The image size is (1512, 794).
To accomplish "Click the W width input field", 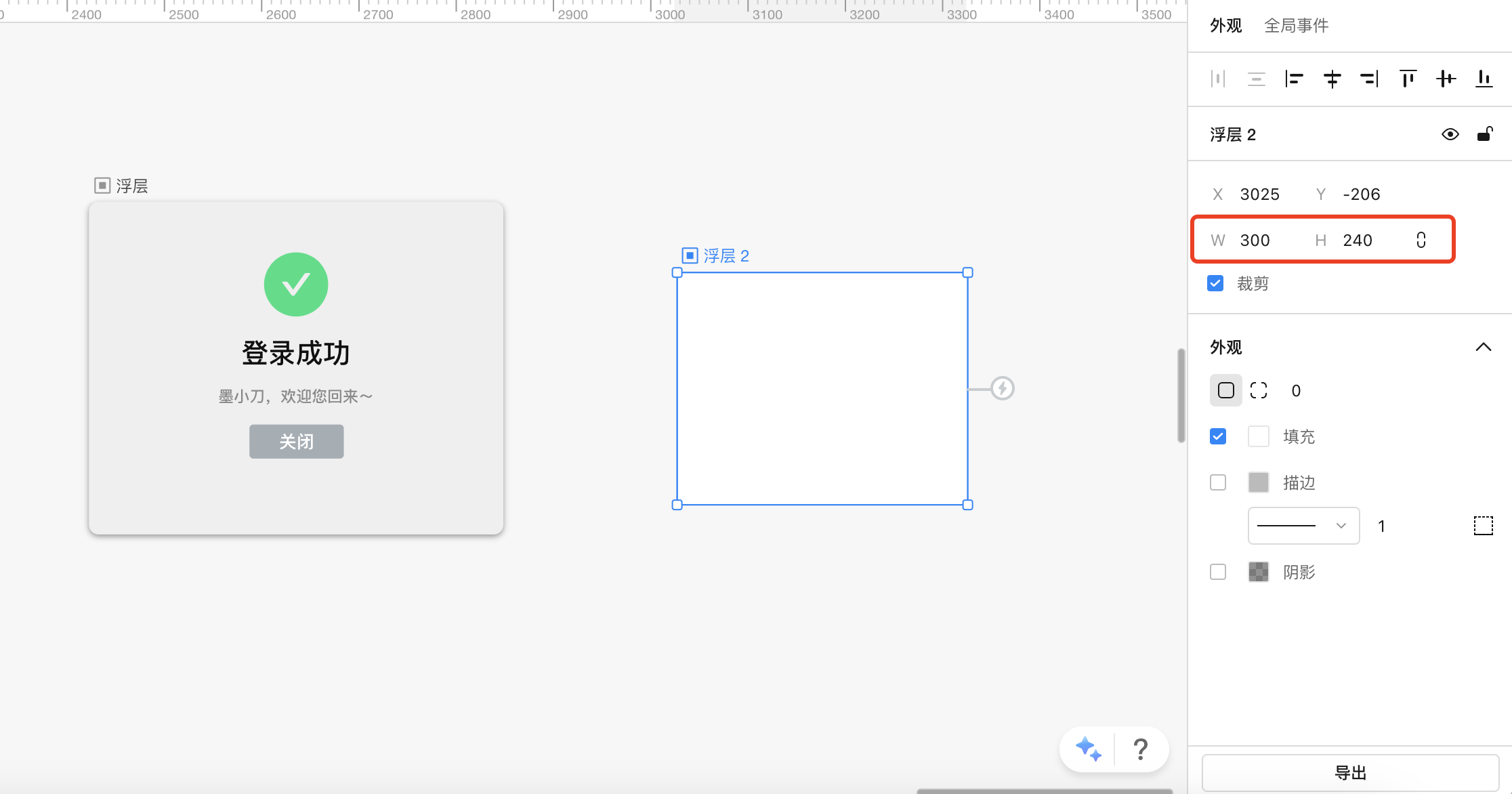I will point(1255,240).
